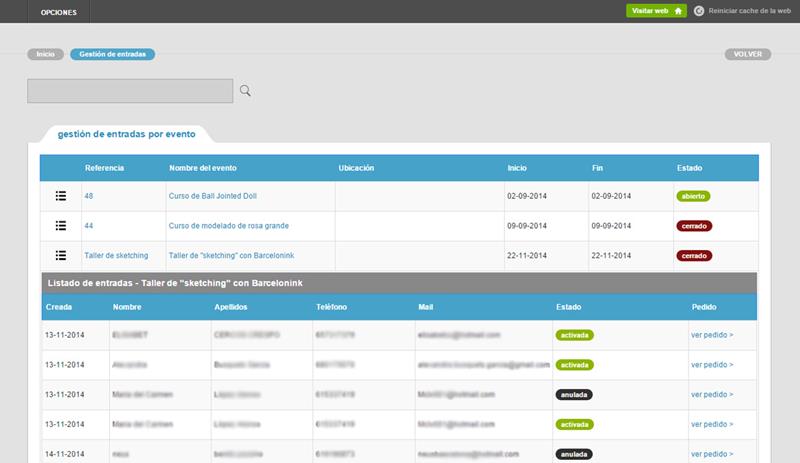Click the first anulada status badge
The image size is (800, 463).
(x=573, y=395)
